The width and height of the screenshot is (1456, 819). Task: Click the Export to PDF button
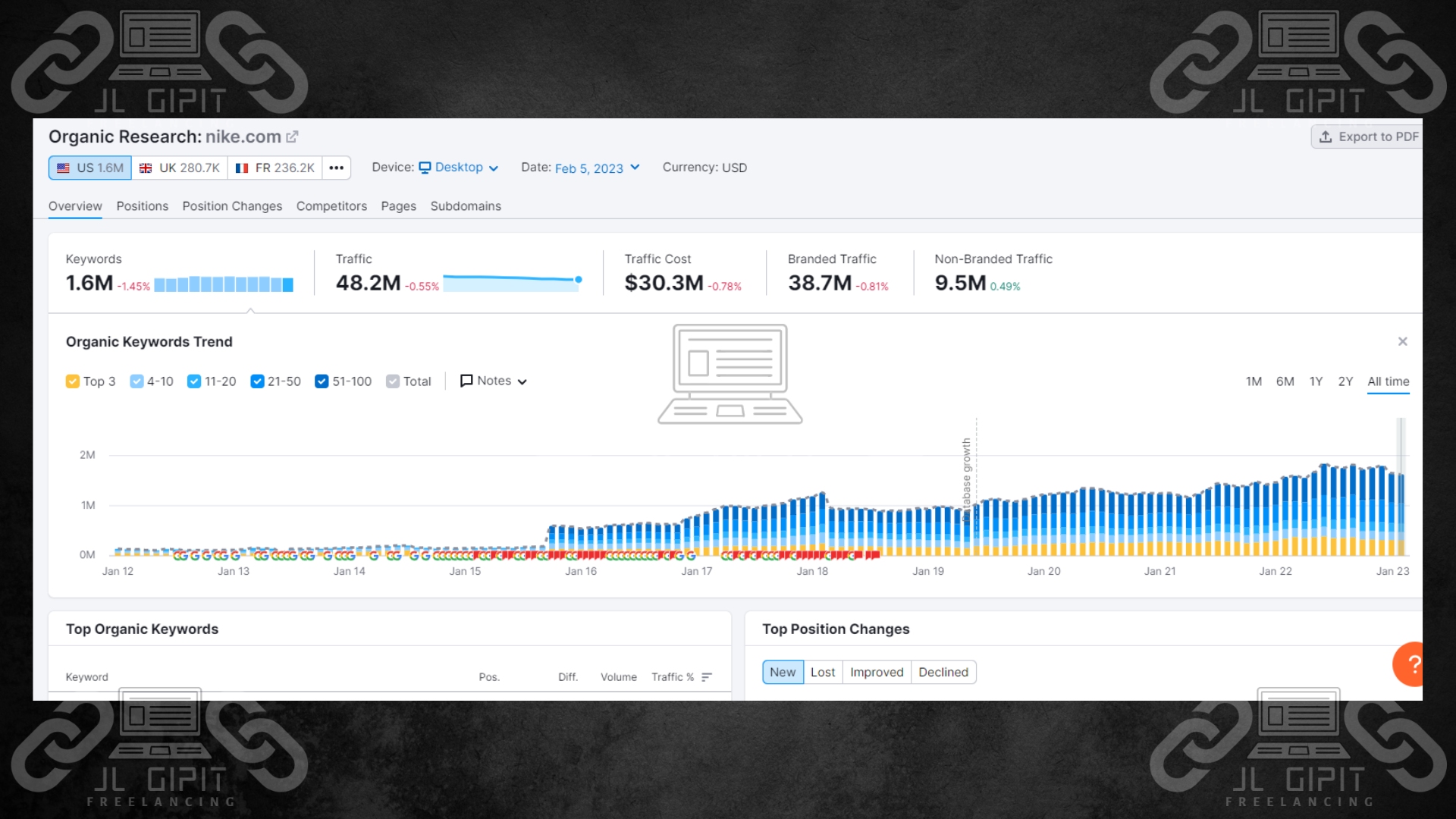click(x=1368, y=137)
